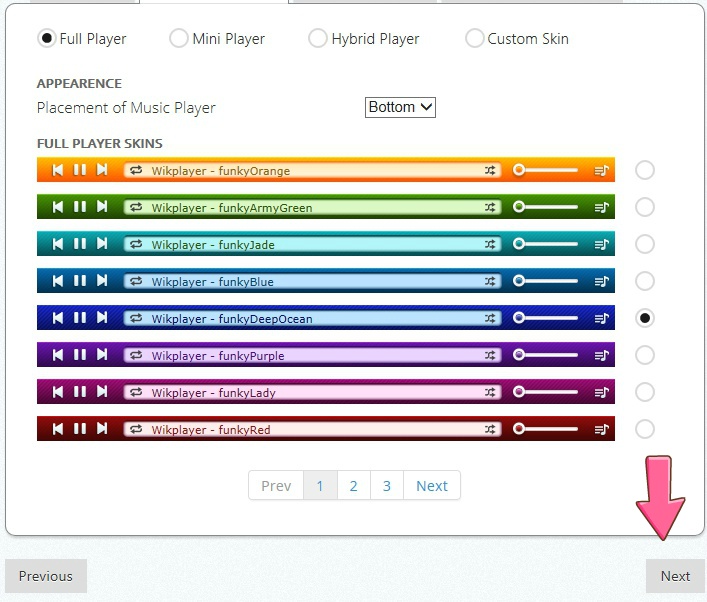The width and height of the screenshot is (707, 602).
Task: Click playlist icon on funkyOrange skin
Action: tap(601, 170)
